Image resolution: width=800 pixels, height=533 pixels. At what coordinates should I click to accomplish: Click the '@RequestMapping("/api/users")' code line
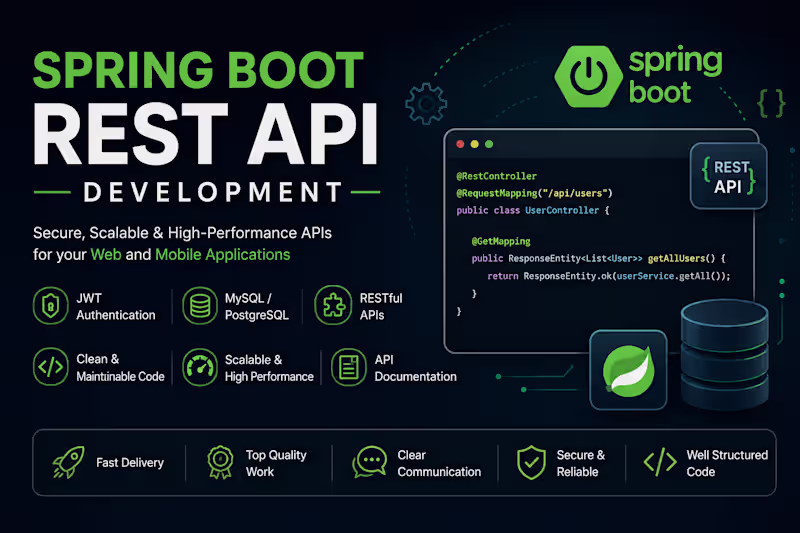[x=534, y=193]
